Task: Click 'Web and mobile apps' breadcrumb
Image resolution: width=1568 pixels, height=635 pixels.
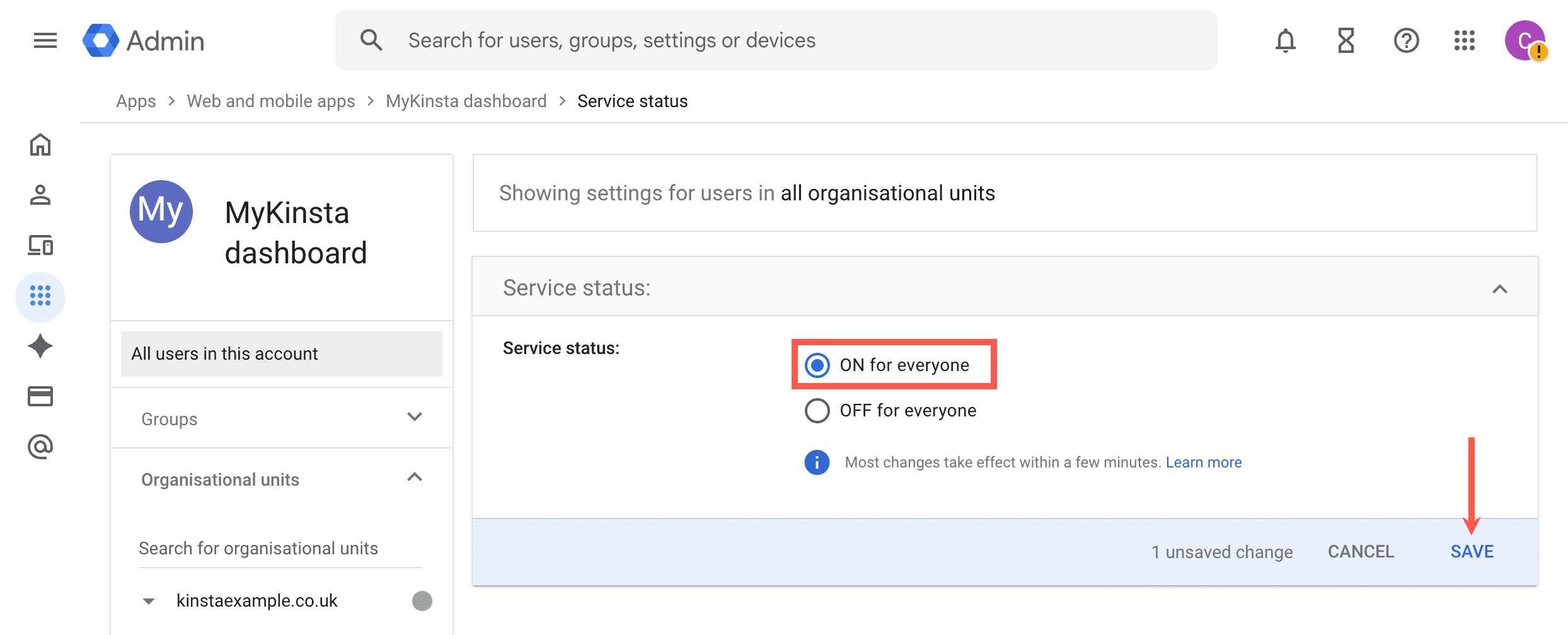Action: coord(271,101)
